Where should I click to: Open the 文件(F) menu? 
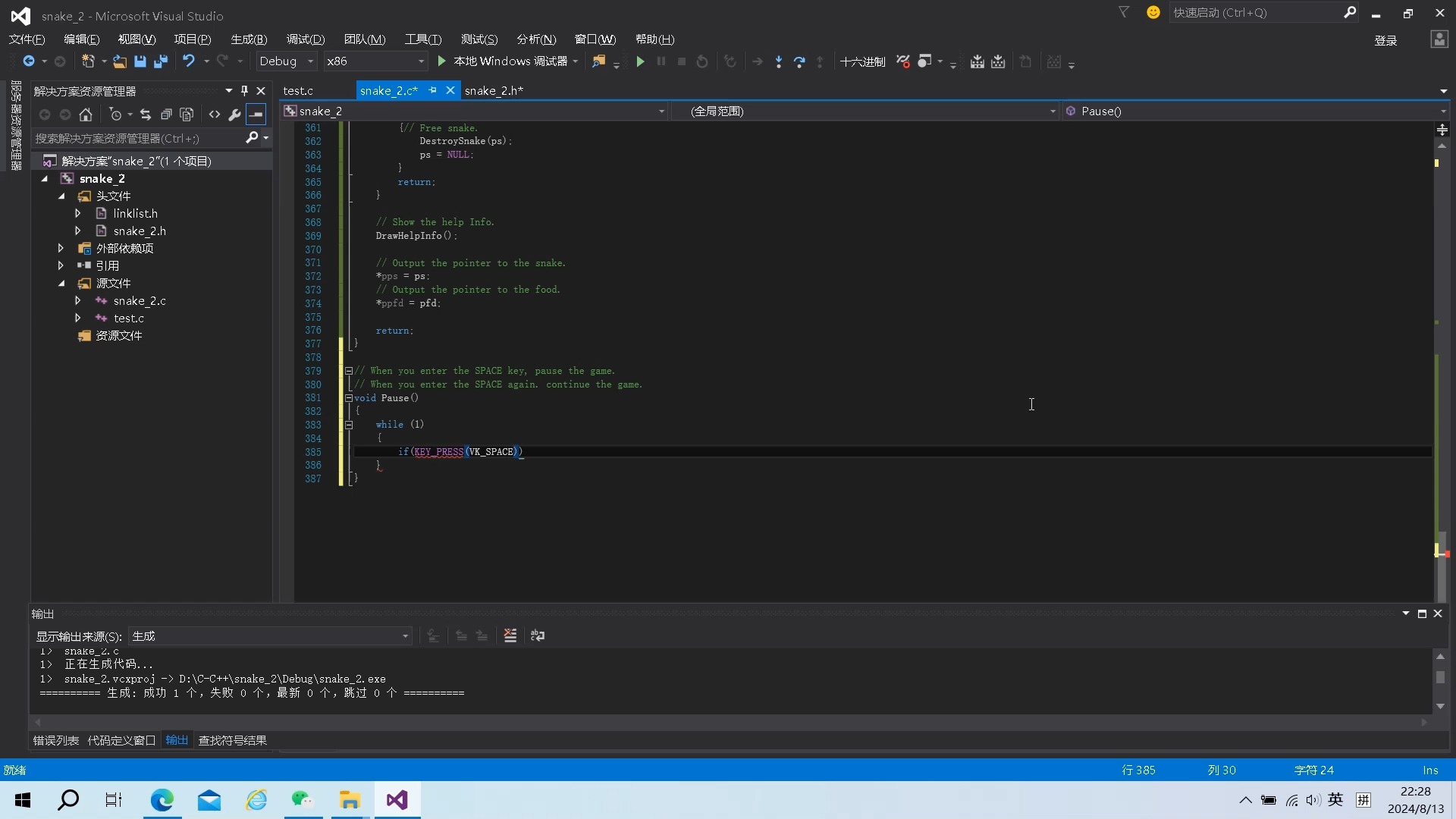pos(27,39)
